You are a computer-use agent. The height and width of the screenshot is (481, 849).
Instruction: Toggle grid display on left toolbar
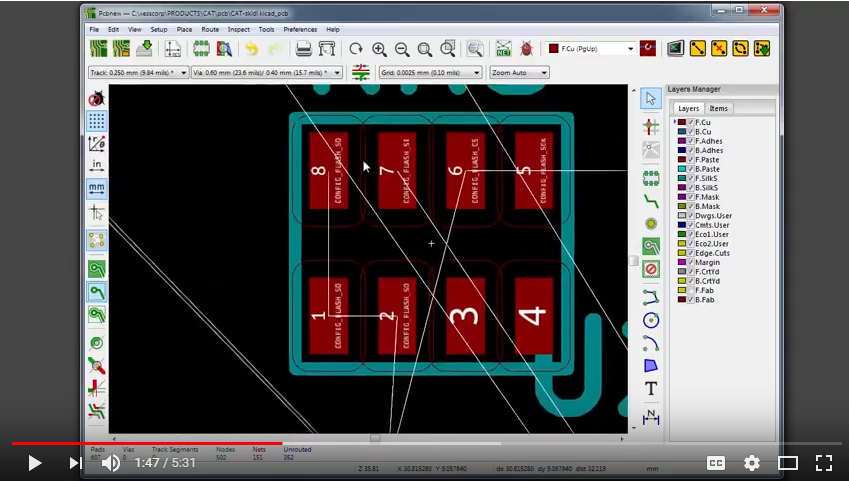[97, 121]
